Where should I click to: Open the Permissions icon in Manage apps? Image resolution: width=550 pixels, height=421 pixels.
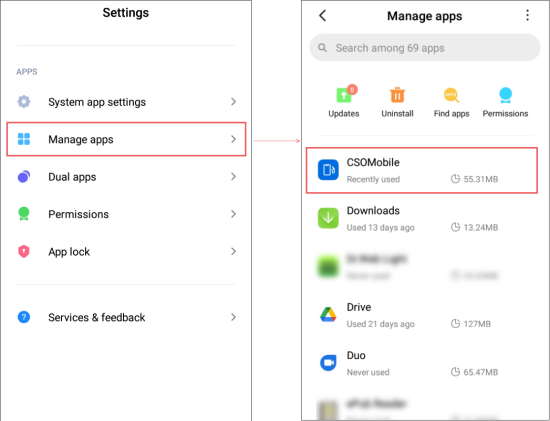pos(505,95)
